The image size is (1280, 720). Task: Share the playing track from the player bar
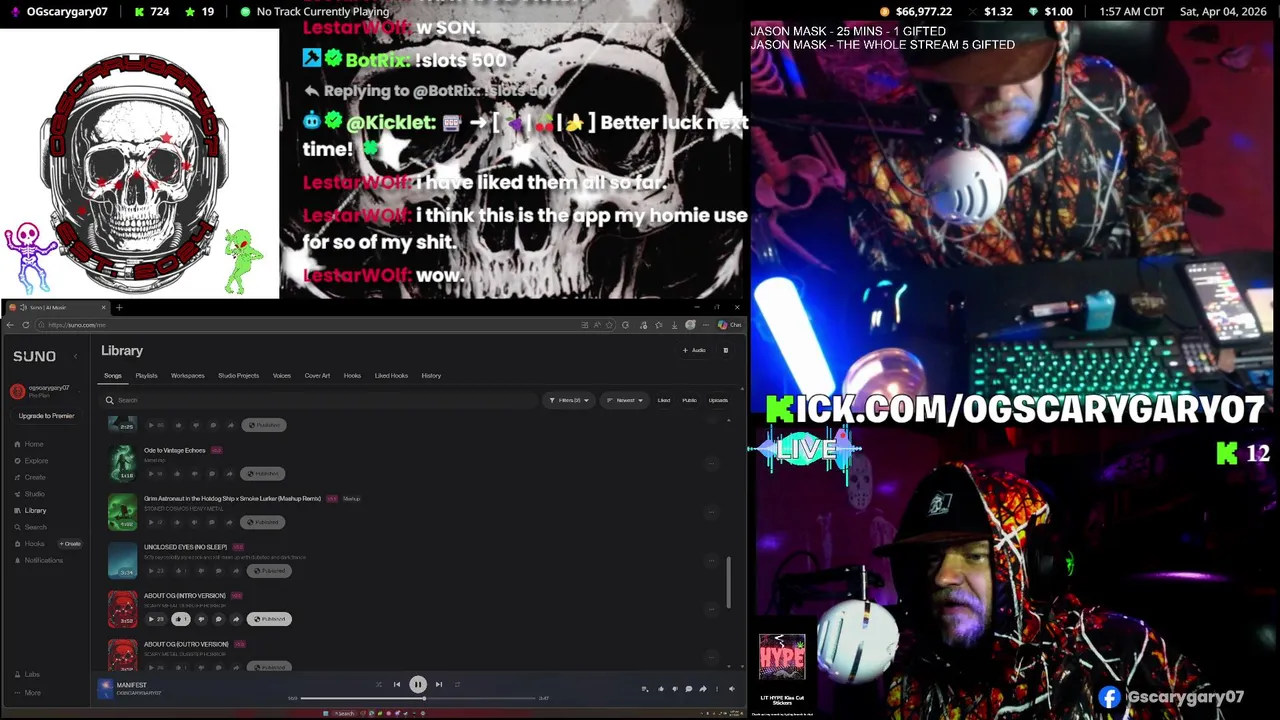703,688
